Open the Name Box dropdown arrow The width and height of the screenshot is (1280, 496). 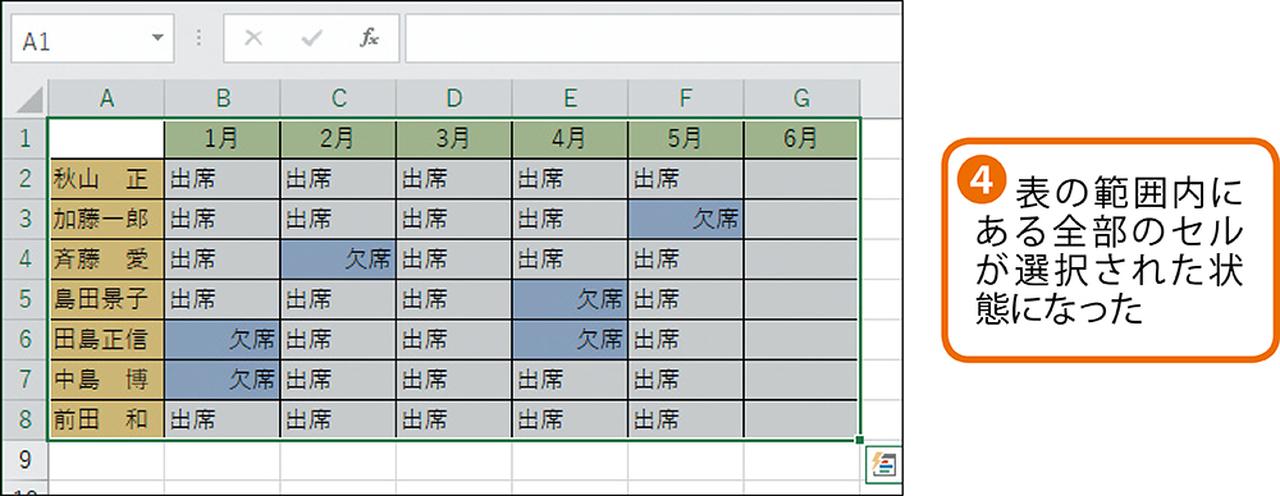coord(157,39)
